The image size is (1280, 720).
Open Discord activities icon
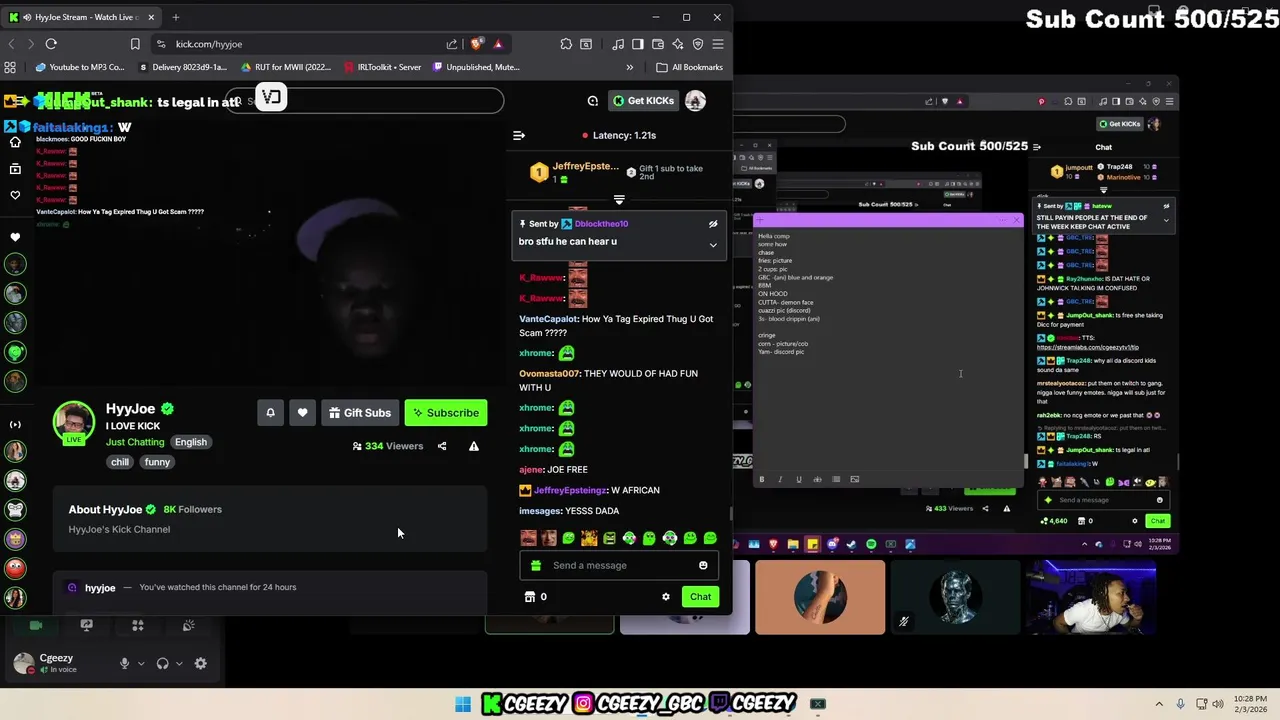point(138,625)
